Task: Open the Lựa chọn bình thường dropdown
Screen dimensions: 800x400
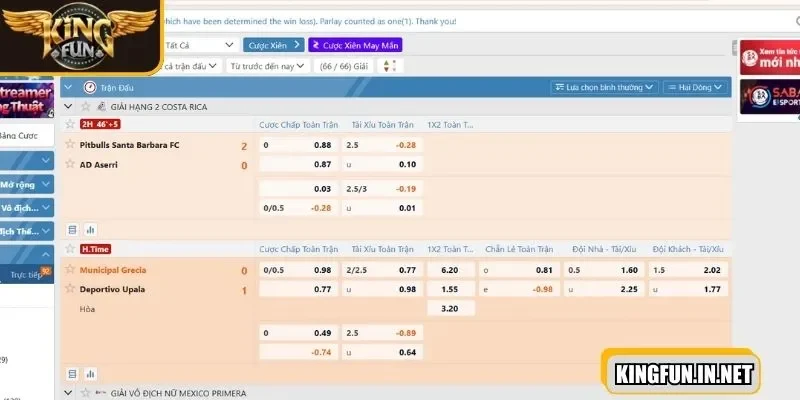Action: pyautogui.click(x=604, y=88)
